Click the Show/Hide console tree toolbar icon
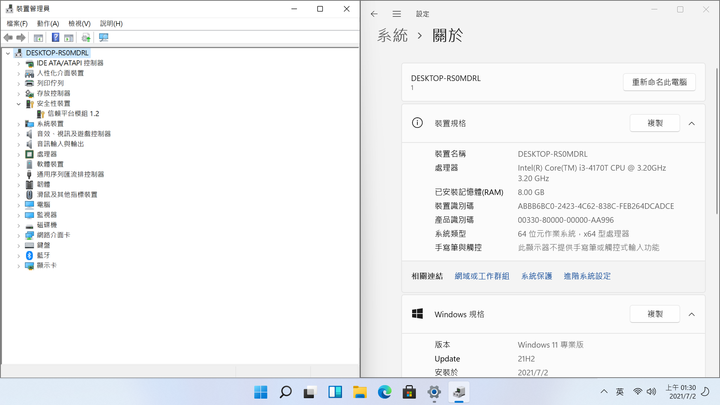 (39, 38)
